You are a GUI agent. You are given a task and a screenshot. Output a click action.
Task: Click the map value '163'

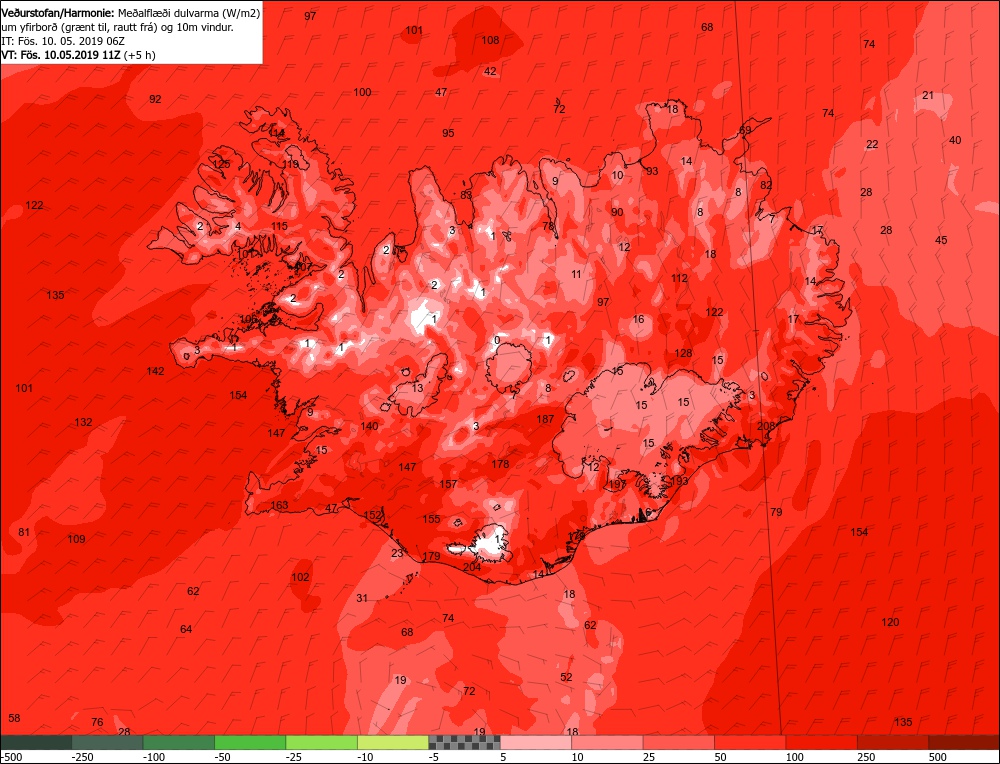click(x=279, y=505)
